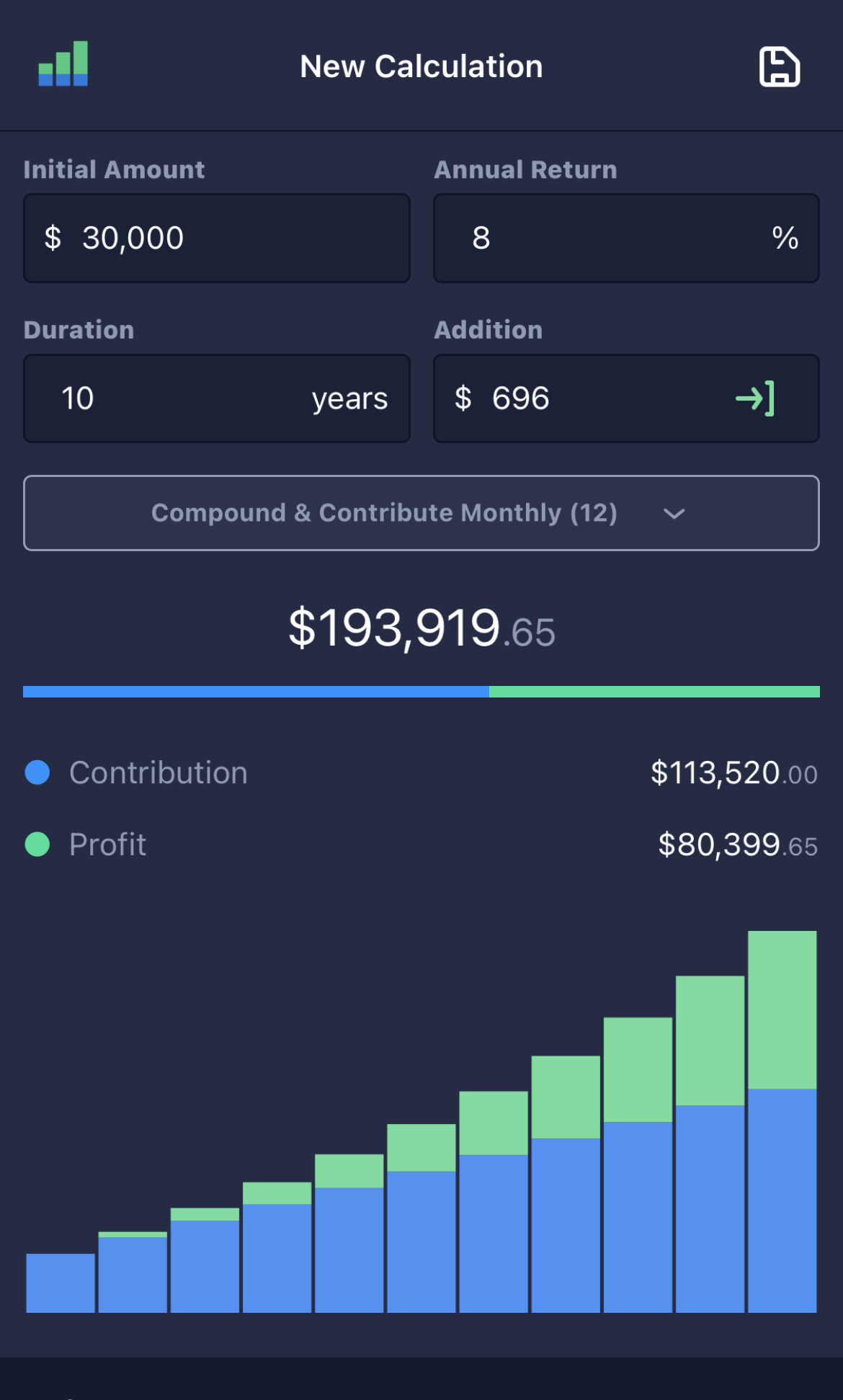
Task: Toggle the contribution timing arrow in Addition
Action: [x=755, y=398]
